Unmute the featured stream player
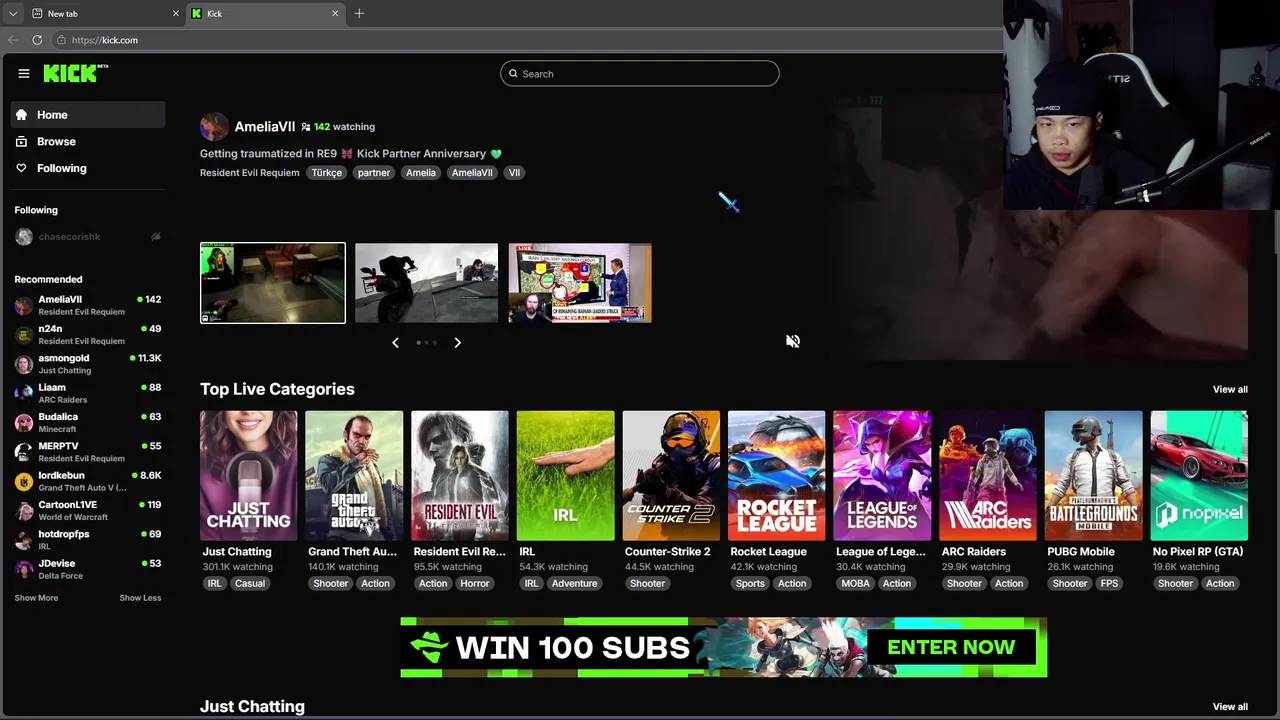This screenshot has width=1280, height=720. coord(793,341)
